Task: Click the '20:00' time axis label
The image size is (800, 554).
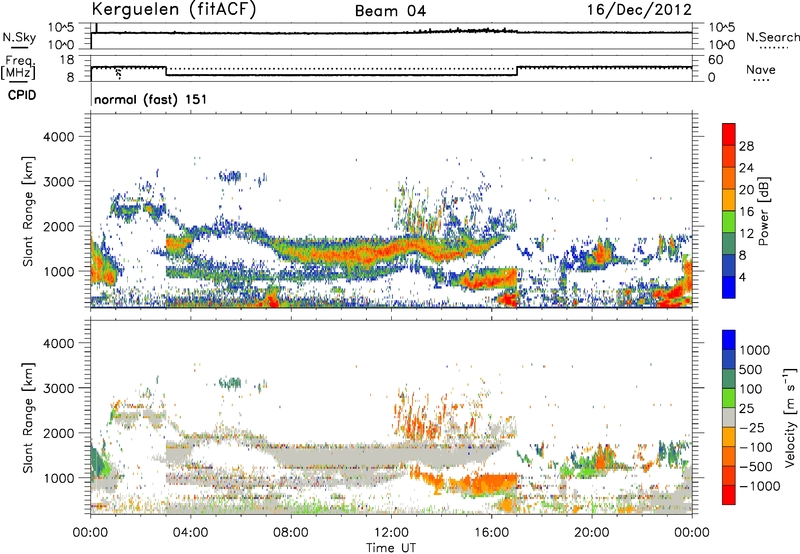Action: (x=591, y=533)
